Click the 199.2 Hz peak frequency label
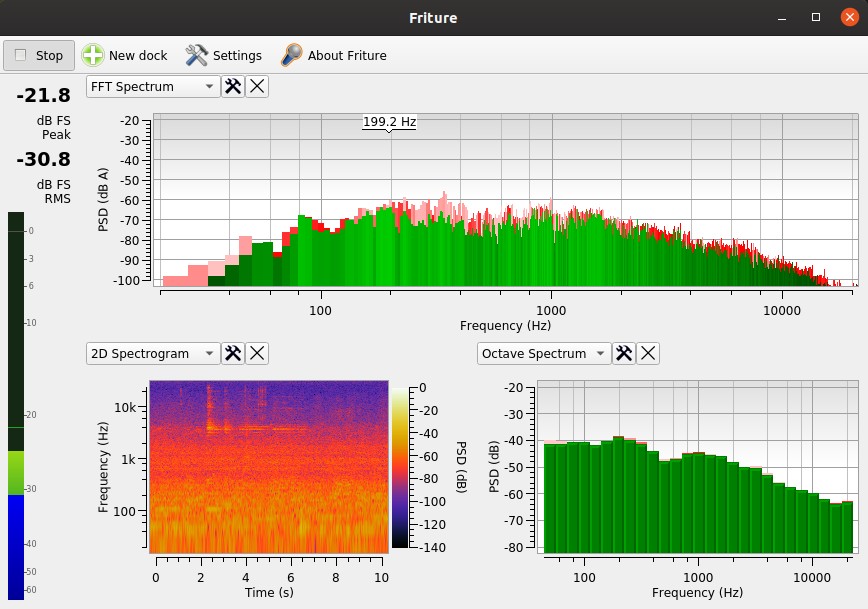The height and width of the screenshot is (609, 868). (x=389, y=122)
